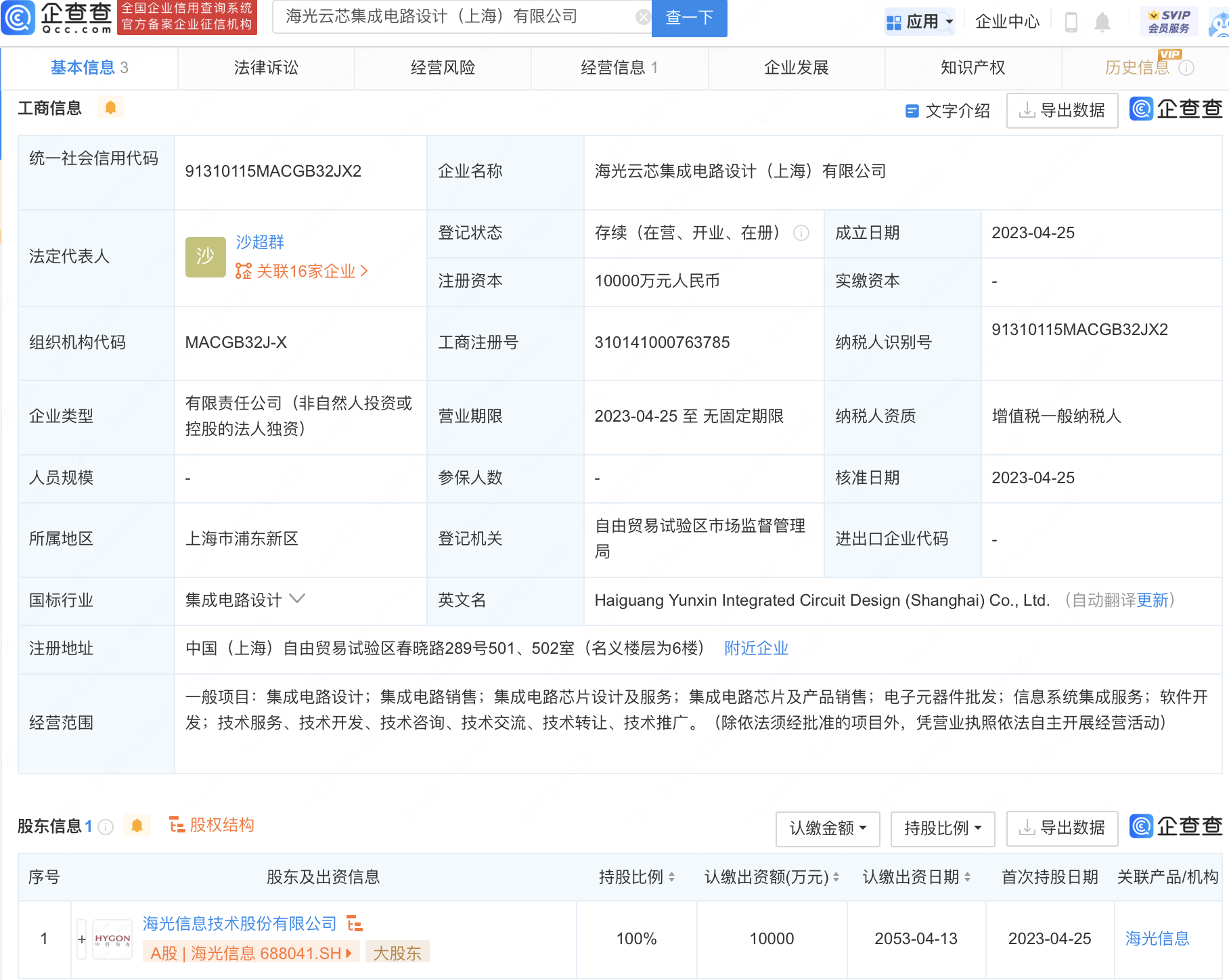1229x980 pixels.
Task: Select 2053-04-13 contribution date cell
Action: pyautogui.click(x=916, y=939)
